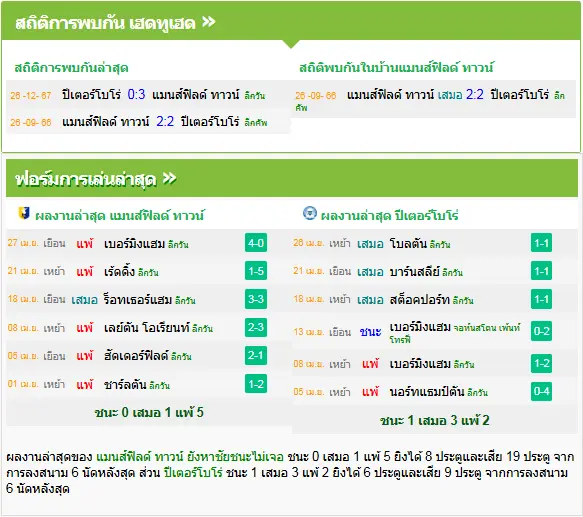Click the เร้ดดิ้ง opponent name
Viewport: 583px width, 517px height.
point(119,272)
